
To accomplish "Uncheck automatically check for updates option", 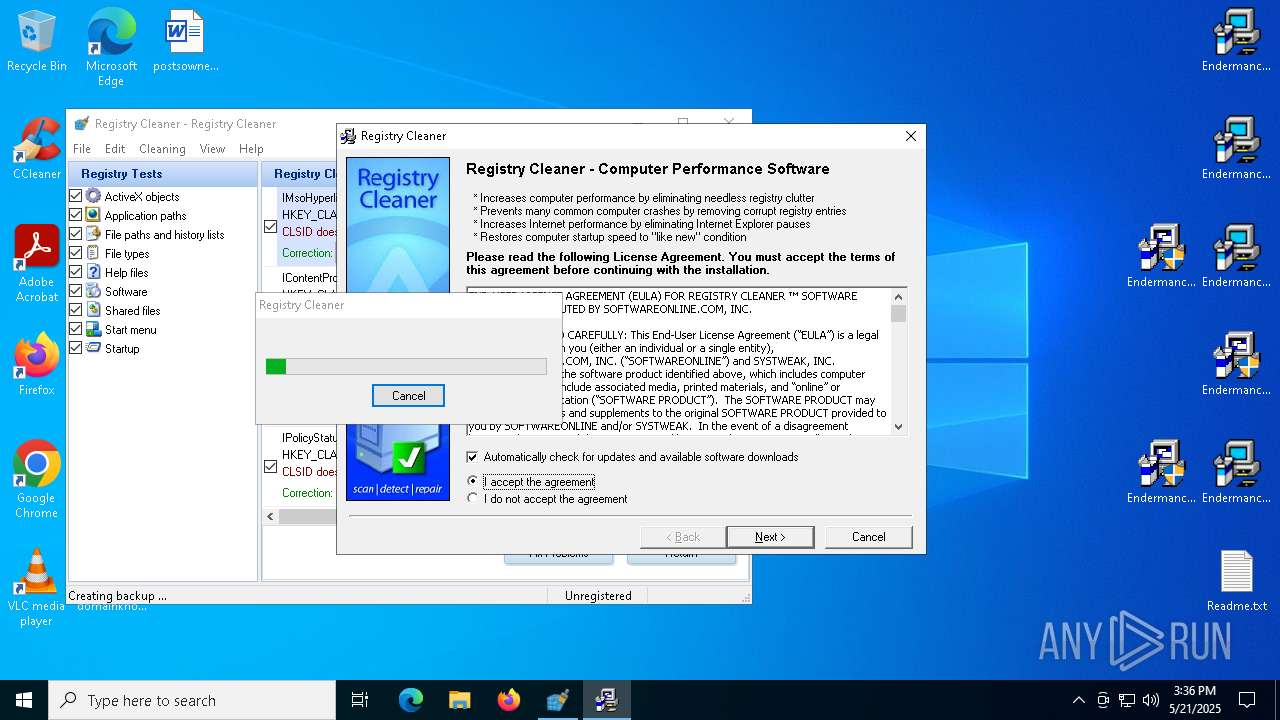I will pos(473,457).
